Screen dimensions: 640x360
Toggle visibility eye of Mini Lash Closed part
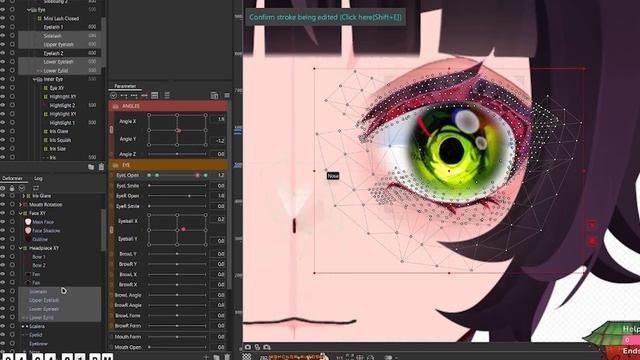coord(3,18)
